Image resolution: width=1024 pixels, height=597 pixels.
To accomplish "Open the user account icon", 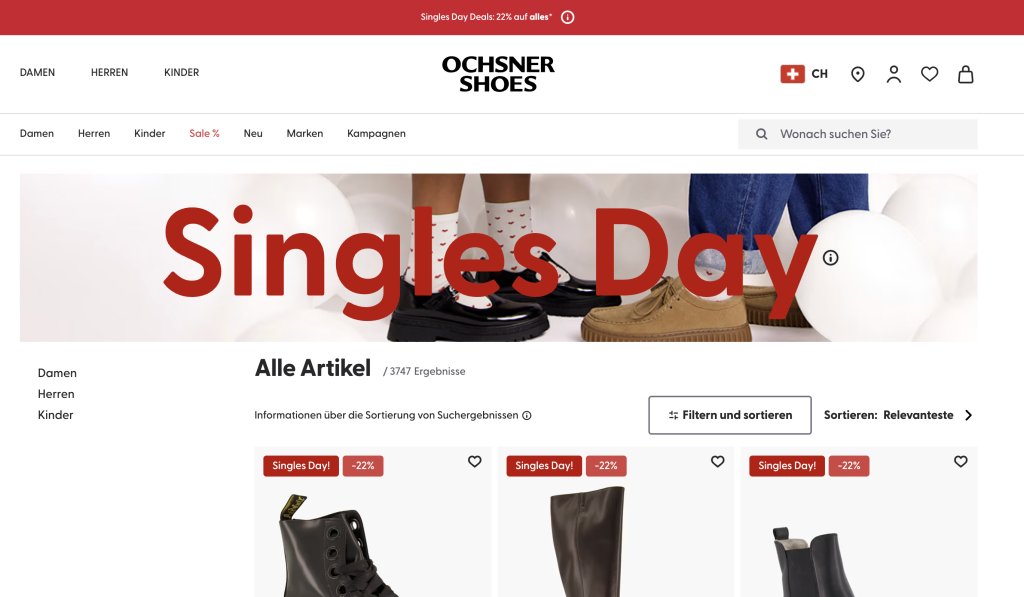I will tap(893, 74).
